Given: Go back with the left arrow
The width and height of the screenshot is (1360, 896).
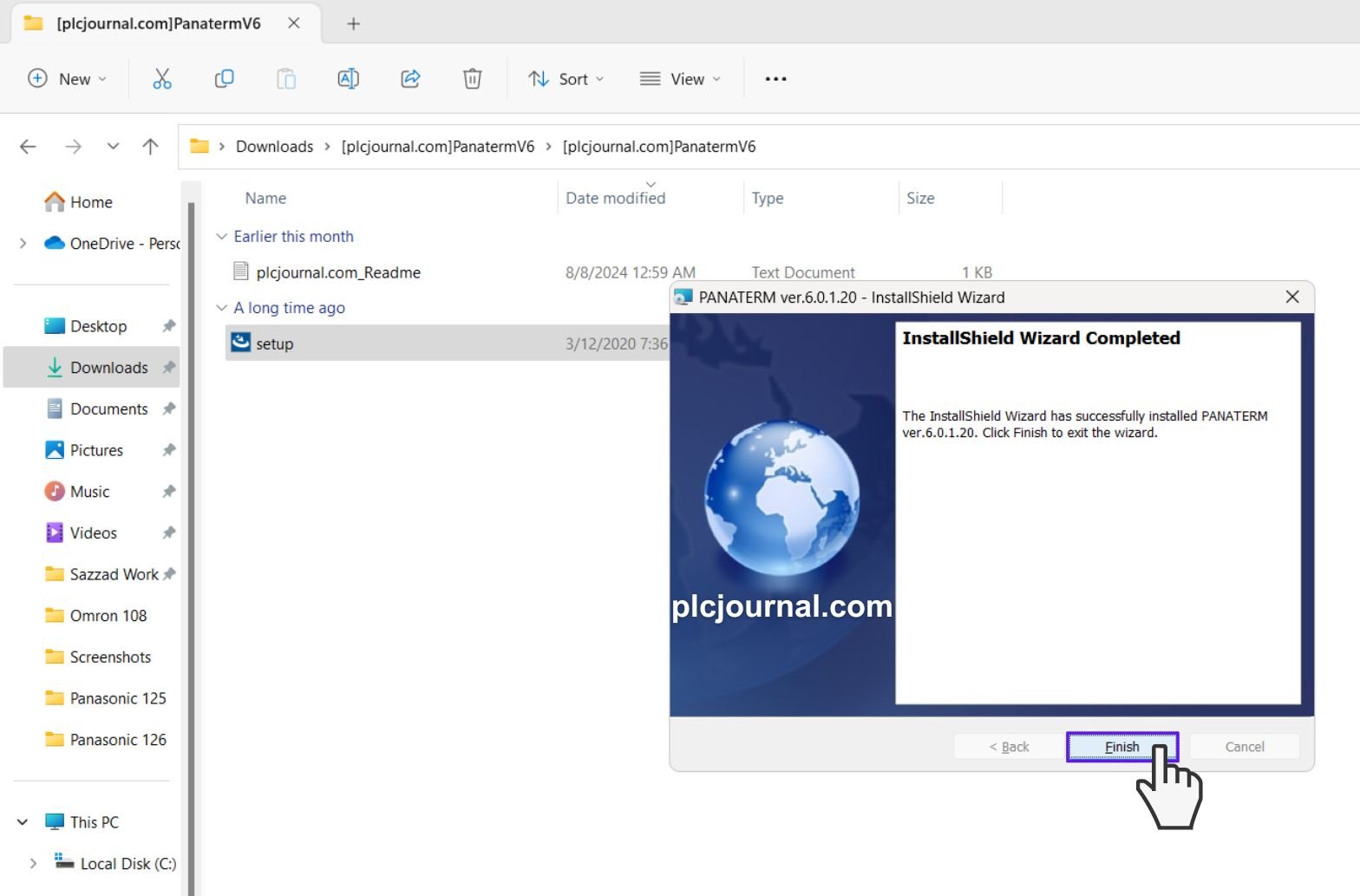Looking at the screenshot, I should (x=28, y=147).
